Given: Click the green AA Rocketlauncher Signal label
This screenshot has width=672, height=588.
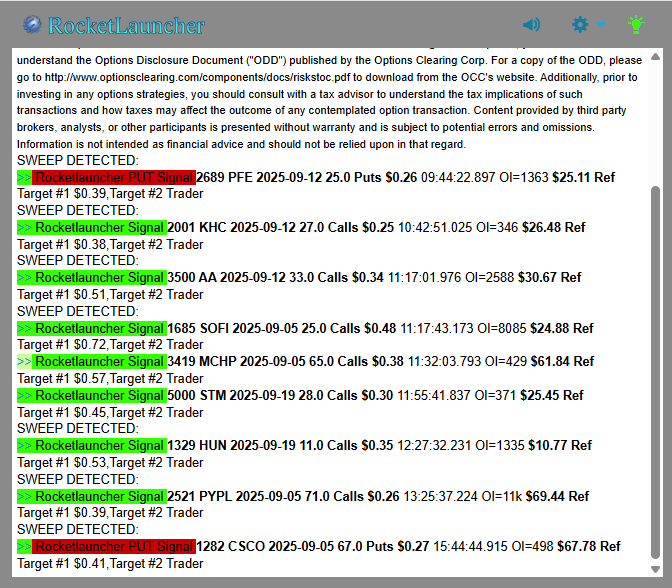Looking at the screenshot, I should [99, 277].
